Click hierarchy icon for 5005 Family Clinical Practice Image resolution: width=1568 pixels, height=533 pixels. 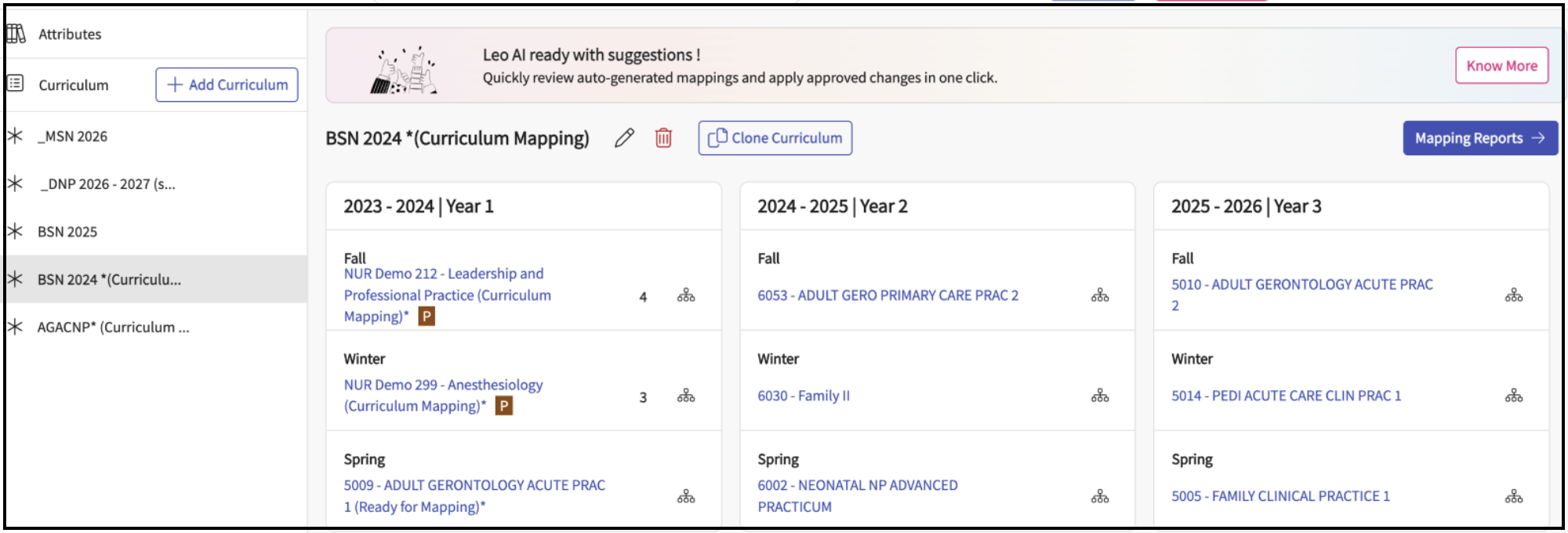coord(1513,496)
